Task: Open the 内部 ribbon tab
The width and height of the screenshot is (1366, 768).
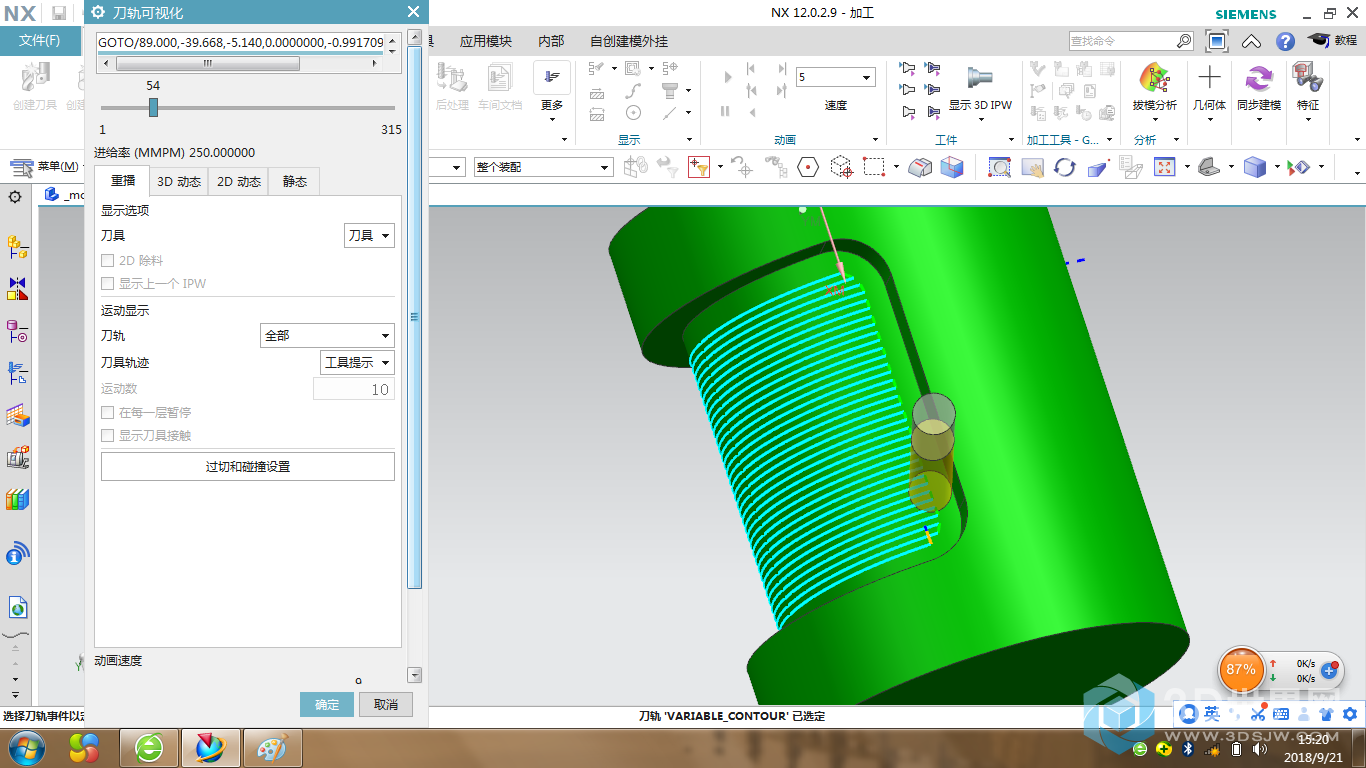Action: tap(551, 41)
